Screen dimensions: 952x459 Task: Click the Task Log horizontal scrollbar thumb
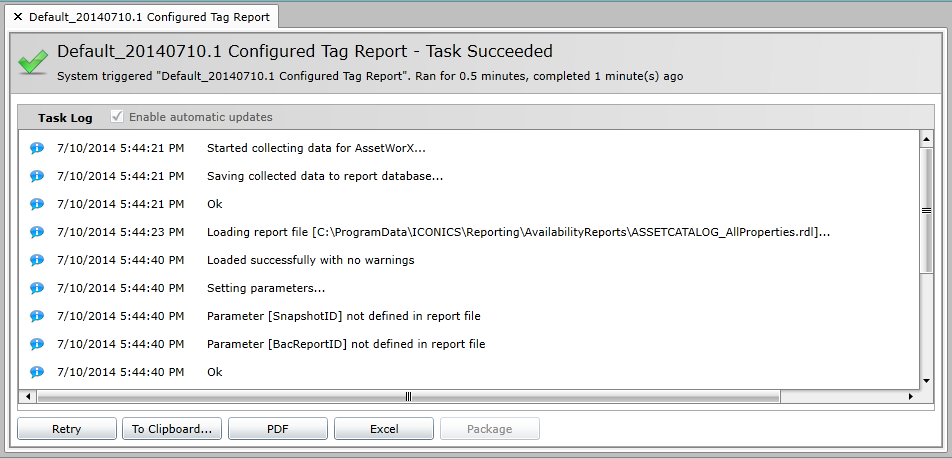point(408,397)
